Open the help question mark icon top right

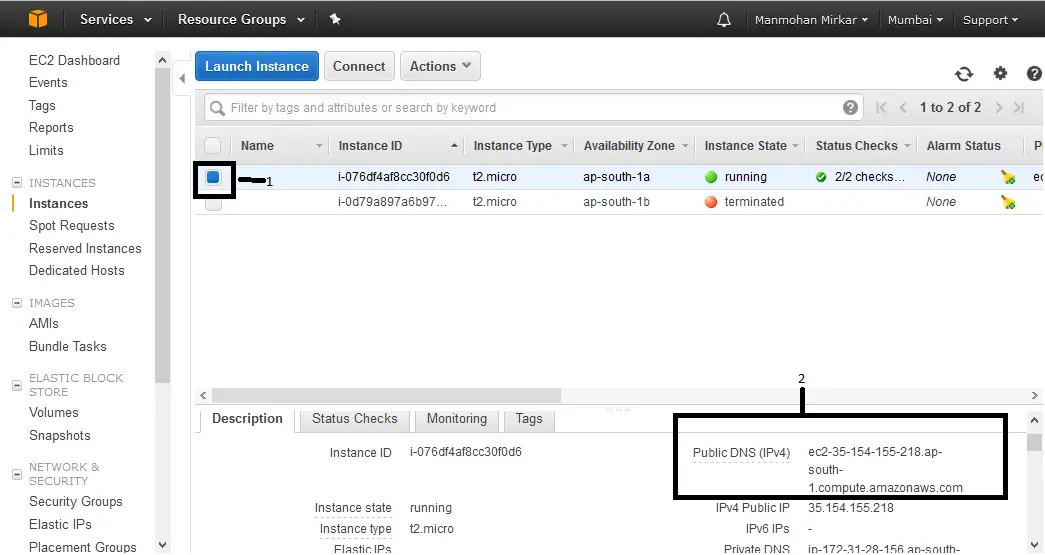pos(1034,73)
